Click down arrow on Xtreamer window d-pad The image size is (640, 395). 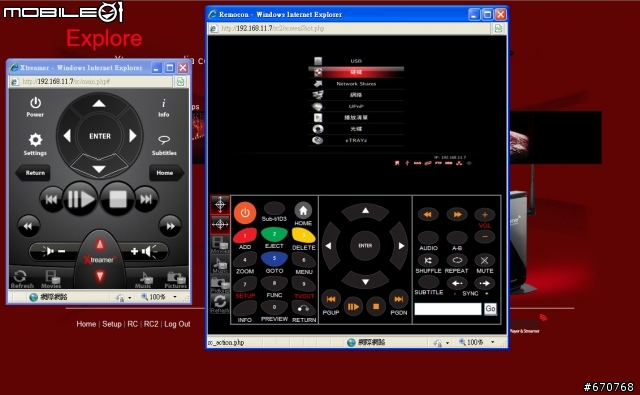99,169
